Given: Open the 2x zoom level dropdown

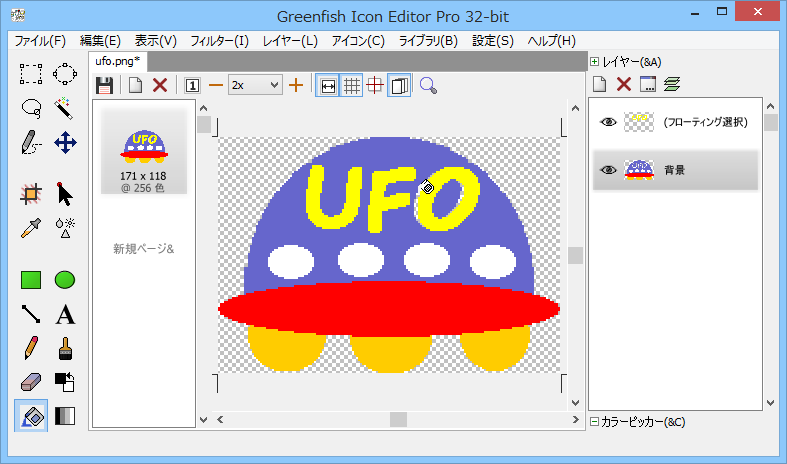Looking at the screenshot, I should click(255, 85).
